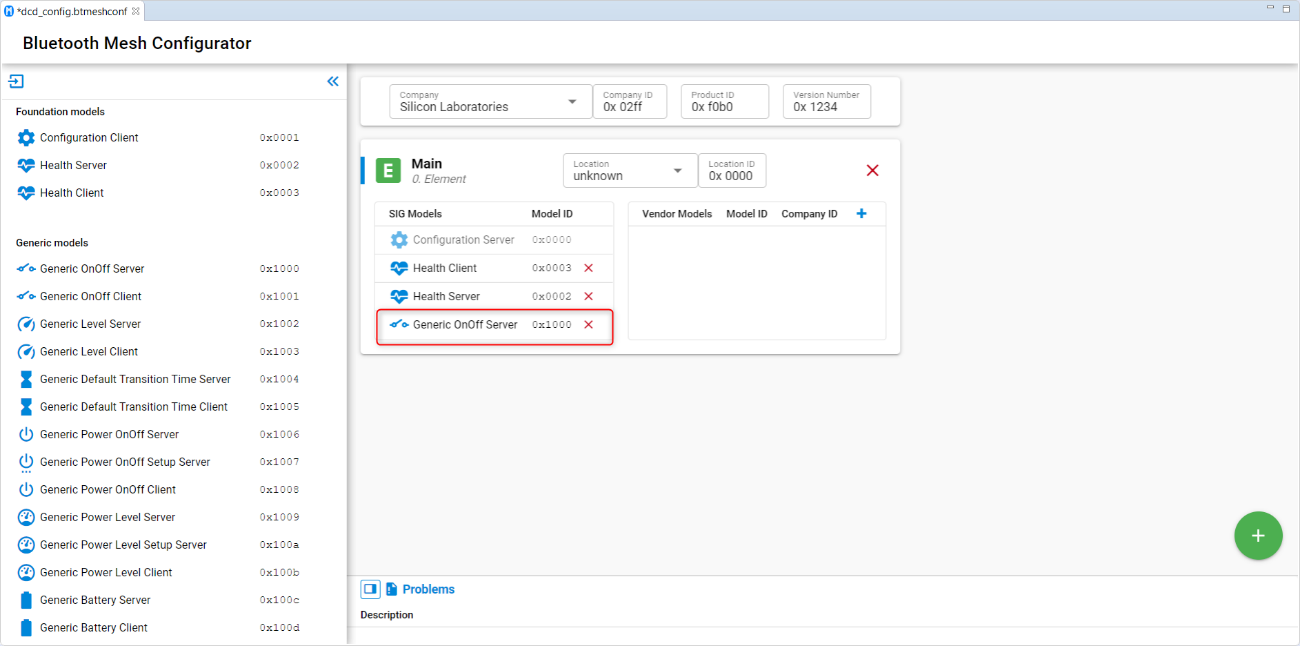Toggle the Problems panel view icon
Viewport: 1300px width, 646px height.
[x=370, y=589]
